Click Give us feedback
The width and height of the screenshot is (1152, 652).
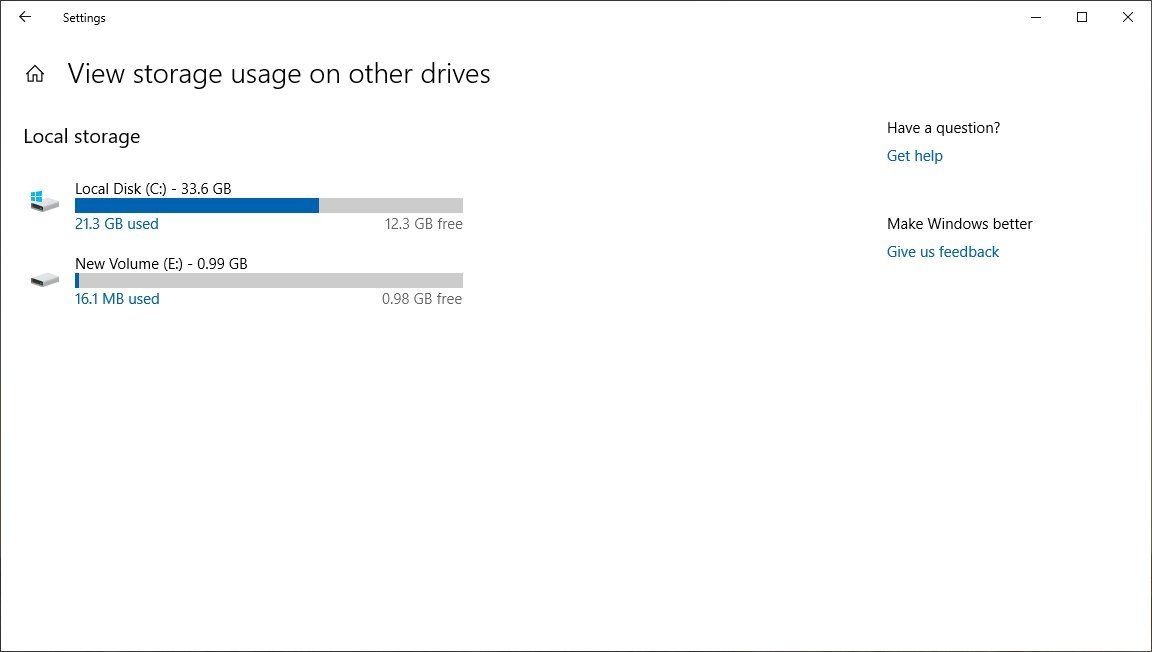(942, 251)
